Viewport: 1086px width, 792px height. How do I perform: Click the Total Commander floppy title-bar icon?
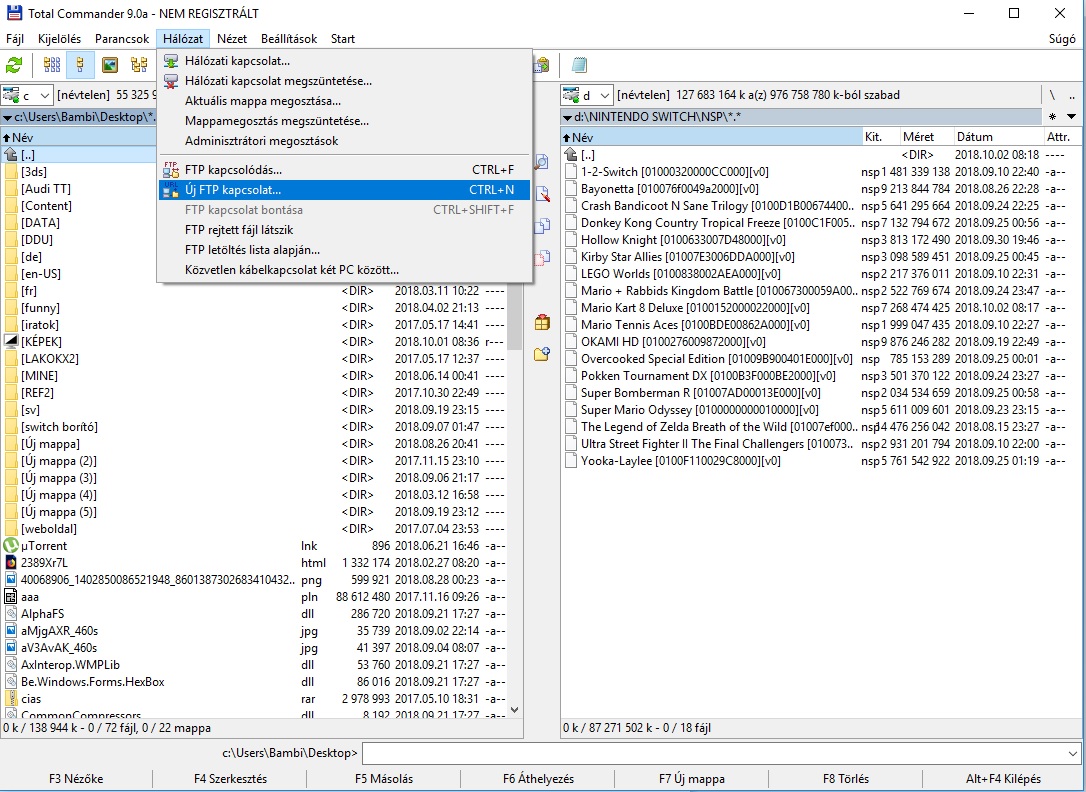click(13, 13)
